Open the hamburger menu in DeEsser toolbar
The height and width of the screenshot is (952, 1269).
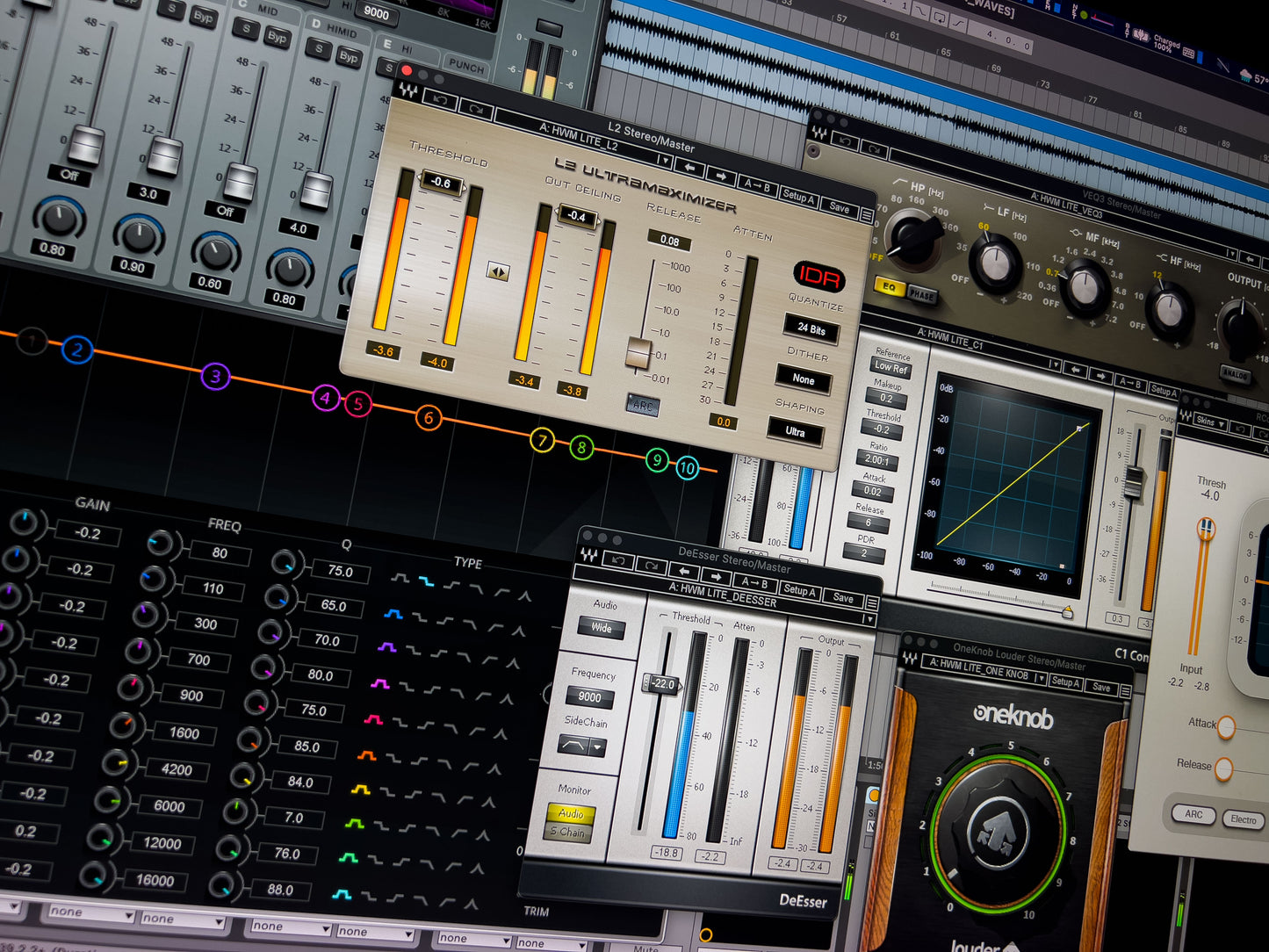[871, 603]
